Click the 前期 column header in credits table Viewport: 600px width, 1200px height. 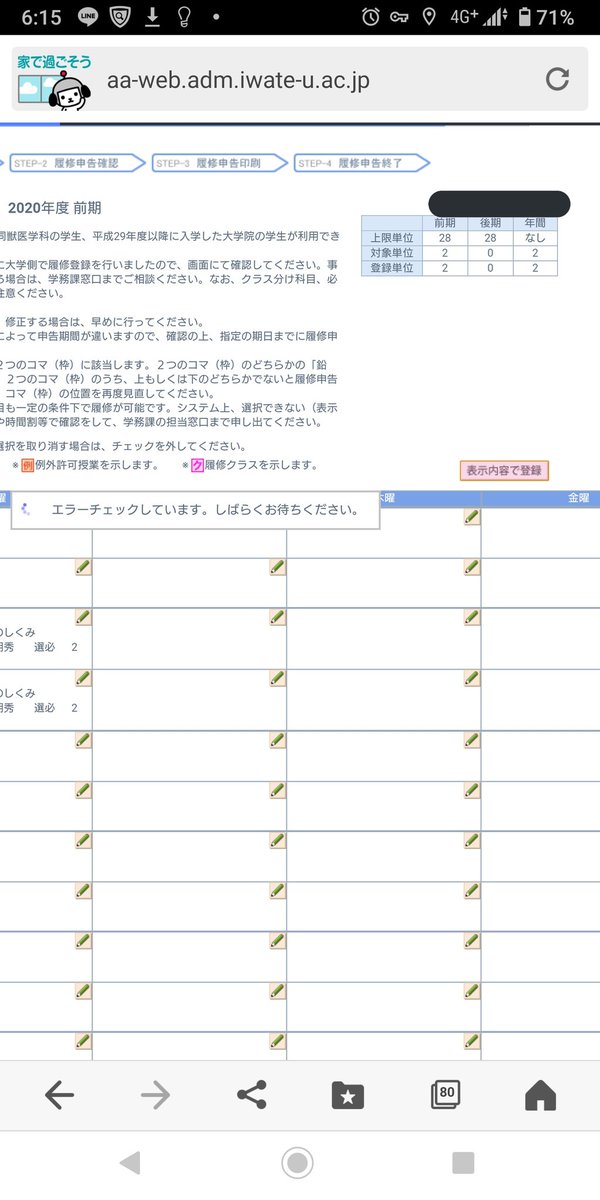(445, 224)
